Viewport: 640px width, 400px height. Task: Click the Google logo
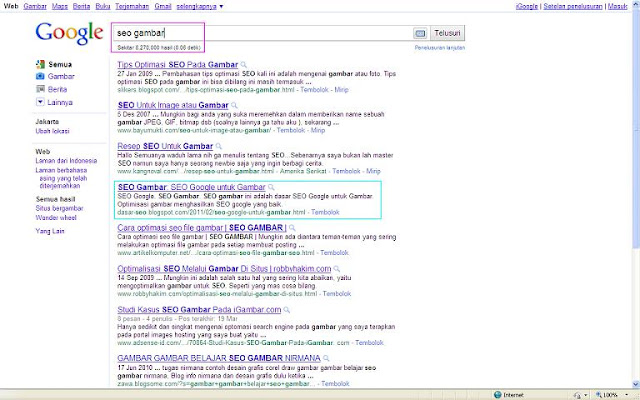(69, 33)
